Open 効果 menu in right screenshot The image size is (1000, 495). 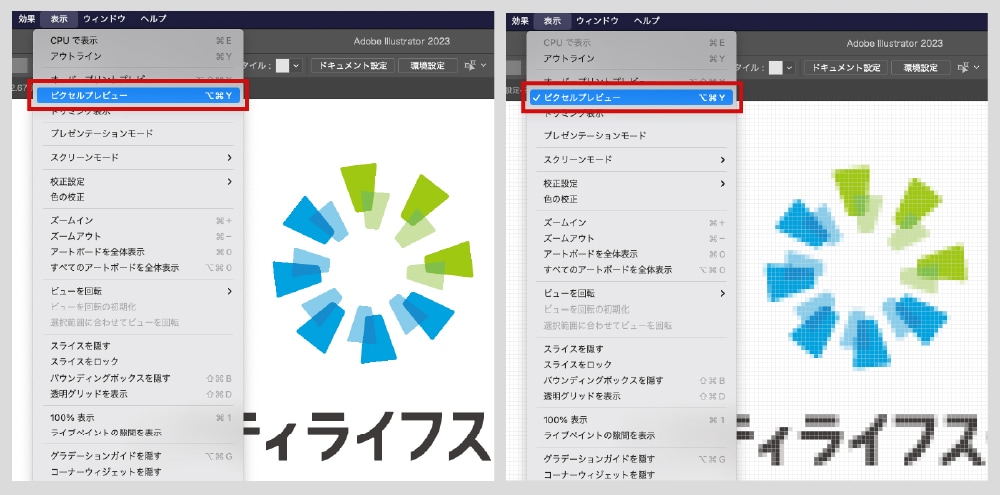point(520,21)
